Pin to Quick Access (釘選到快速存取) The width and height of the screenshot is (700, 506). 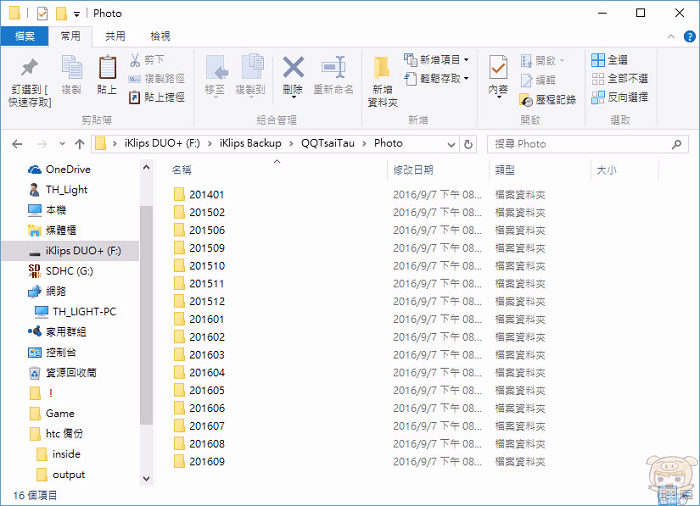tap(29, 82)
